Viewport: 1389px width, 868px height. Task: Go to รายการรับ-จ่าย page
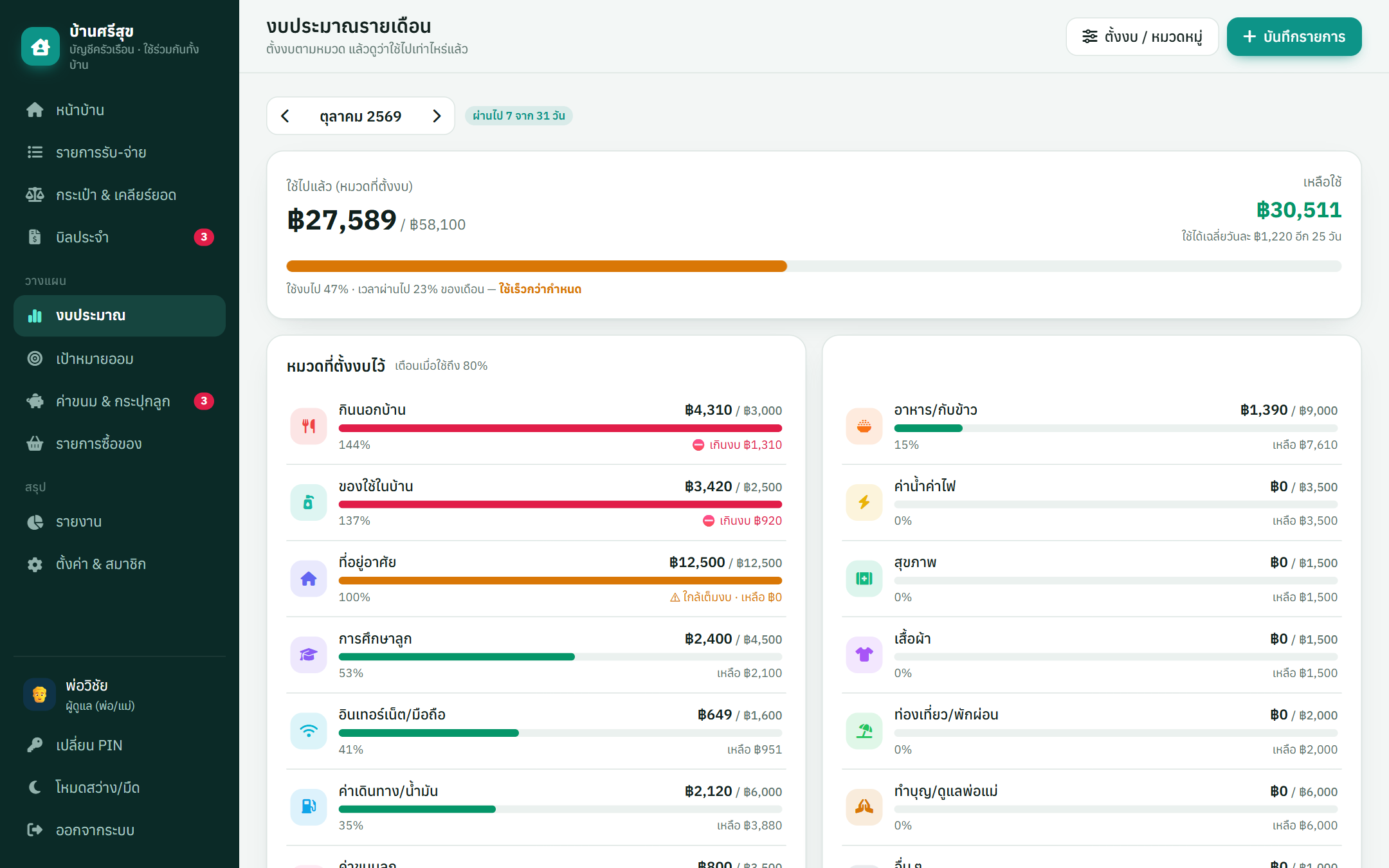click(x=120, y=152)
